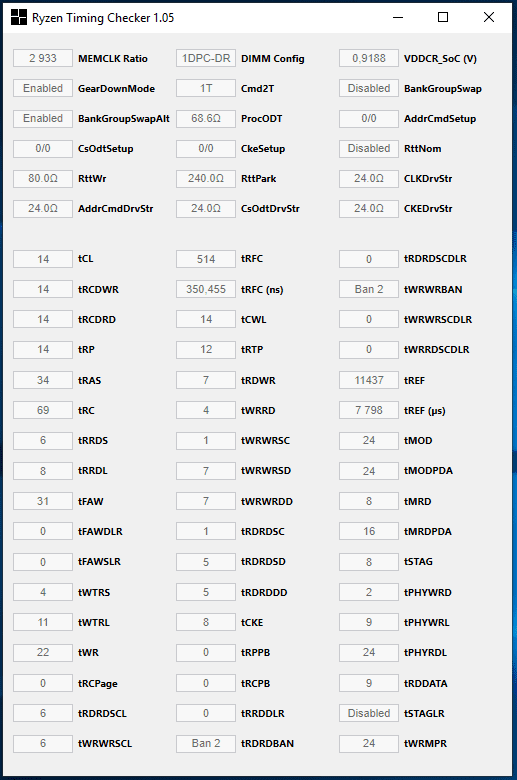Click the CsOdtDrvStr value field
The height and width of the screenshot is (780, 517).
206,208
